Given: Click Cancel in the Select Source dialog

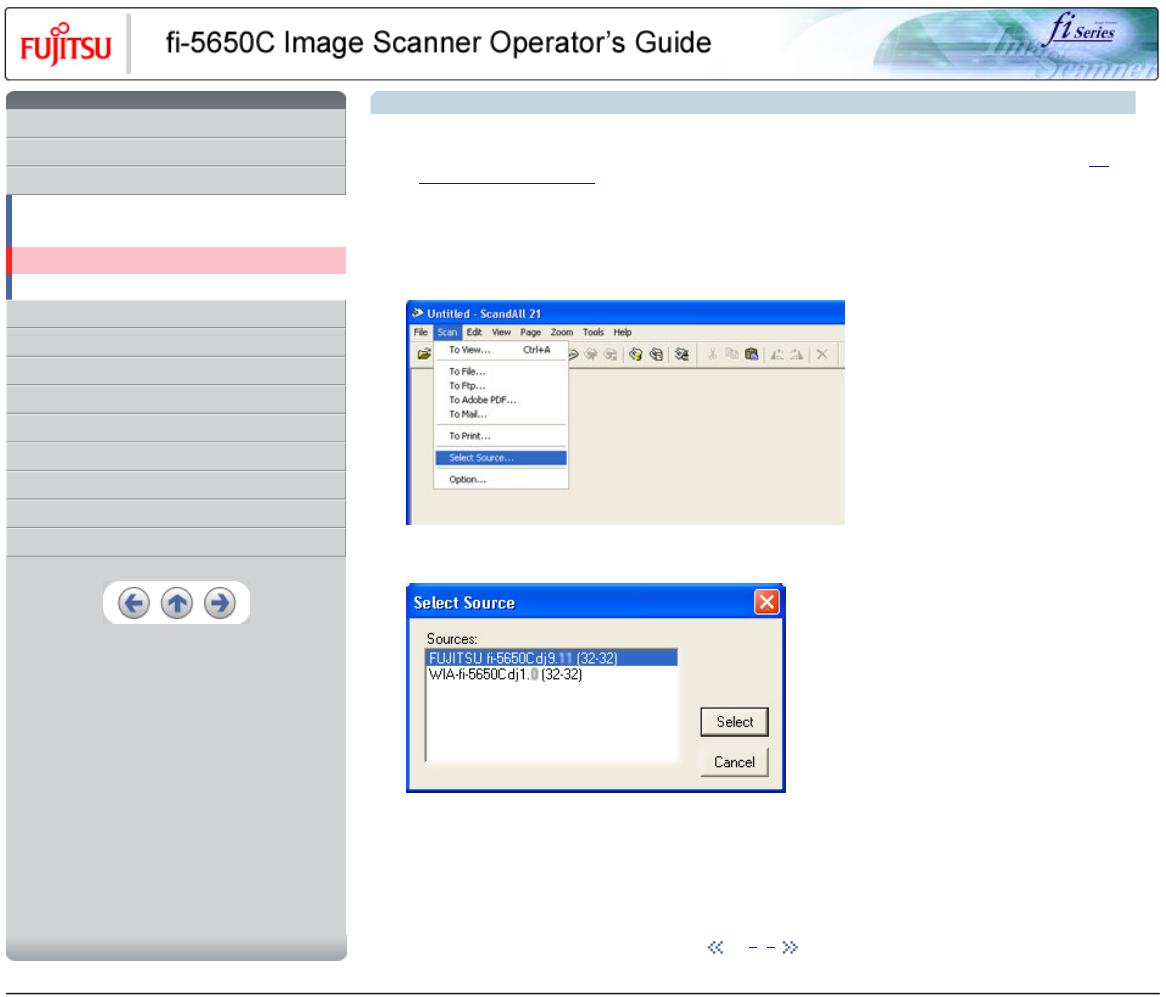Looking at the screenshot, I should pyautogui.click(x=734, y=762).
